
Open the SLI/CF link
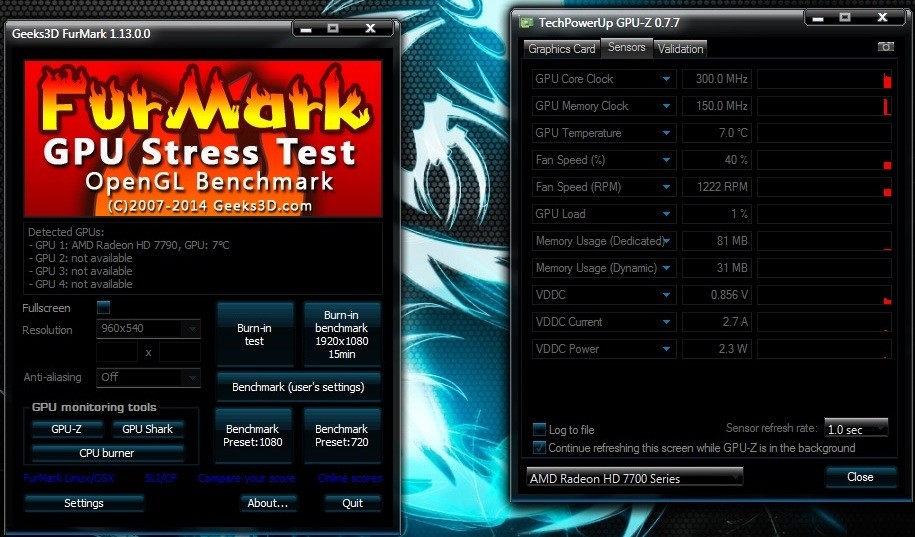click(161, 478)
